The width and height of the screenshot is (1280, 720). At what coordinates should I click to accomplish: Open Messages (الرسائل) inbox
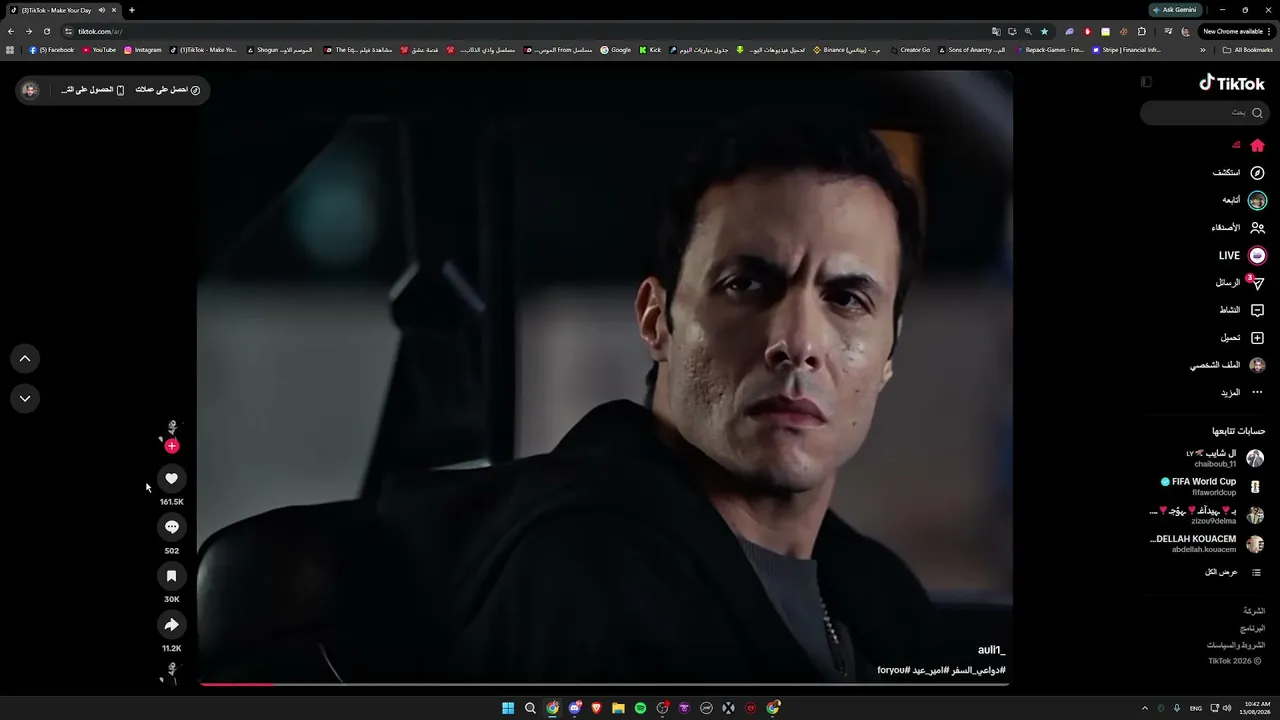coord(1240,283)
